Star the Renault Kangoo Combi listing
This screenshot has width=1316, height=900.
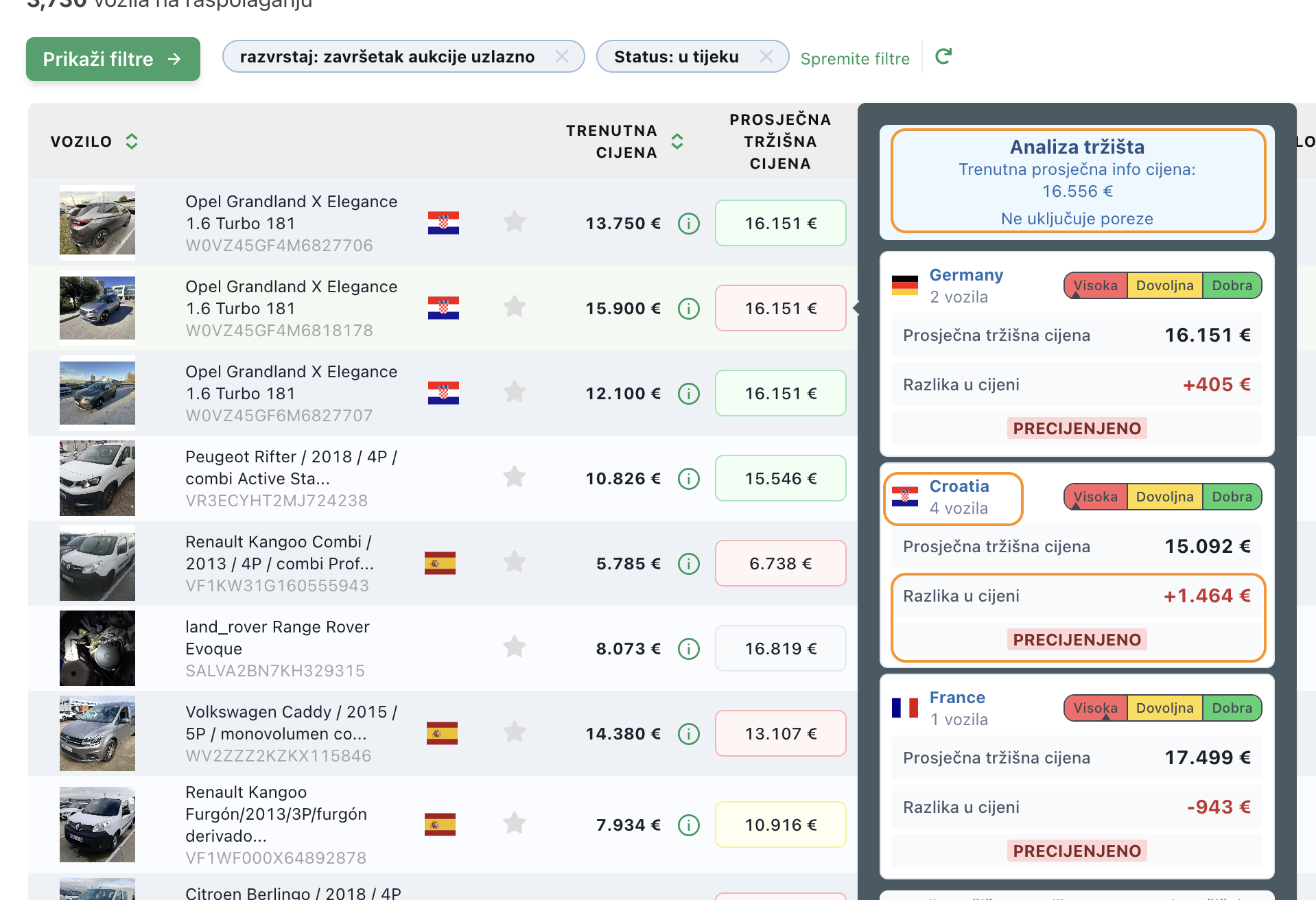click(x=514, y=562)
